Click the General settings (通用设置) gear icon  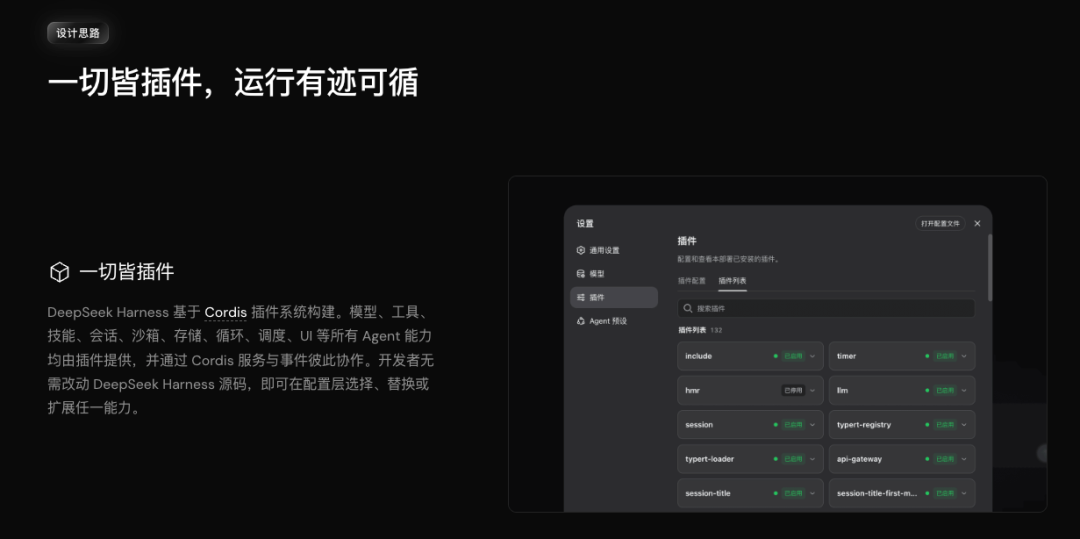coord(581,251)
